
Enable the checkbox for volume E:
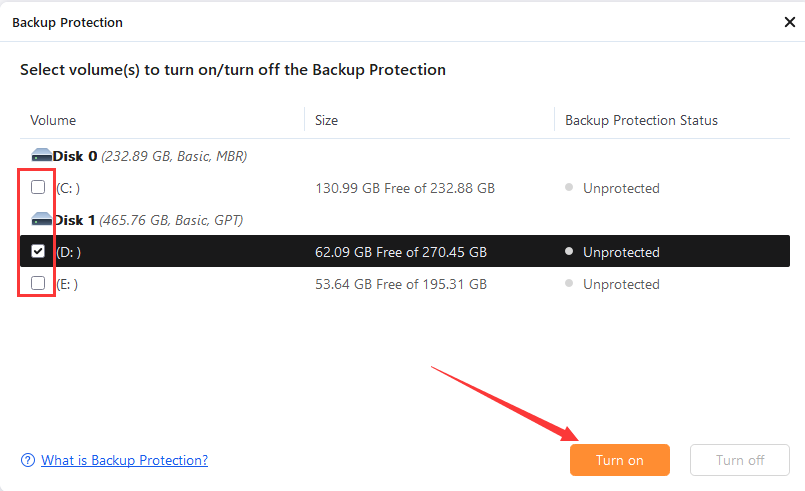click(x=38, y=283)
